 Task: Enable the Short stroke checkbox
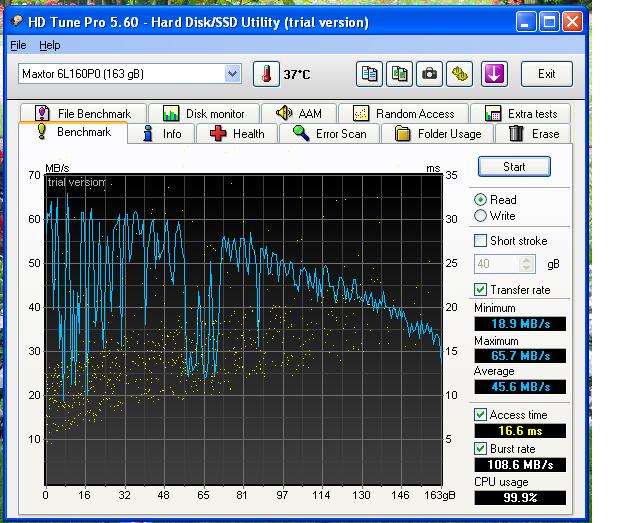click(481, 241)
